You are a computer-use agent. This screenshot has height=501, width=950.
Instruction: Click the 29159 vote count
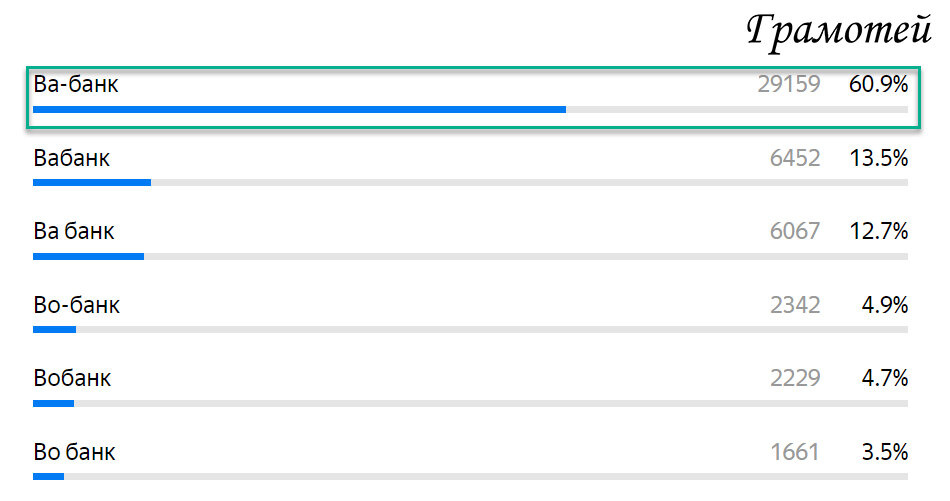coord(789,84)
